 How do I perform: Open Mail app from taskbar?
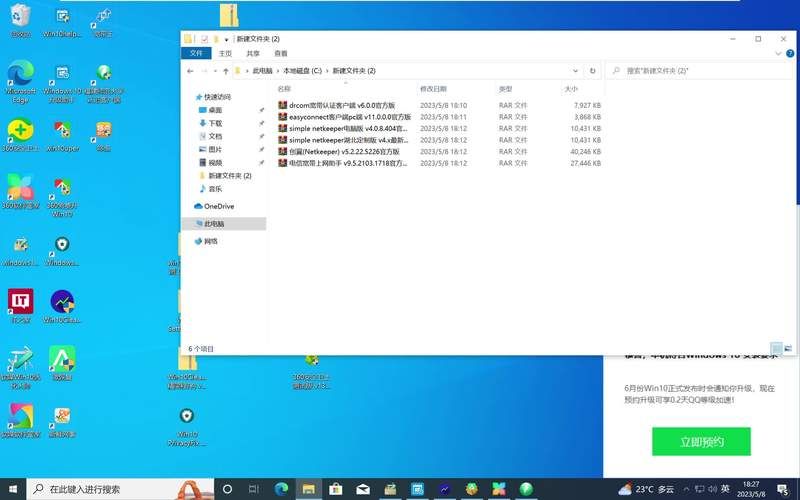[363, 489]
